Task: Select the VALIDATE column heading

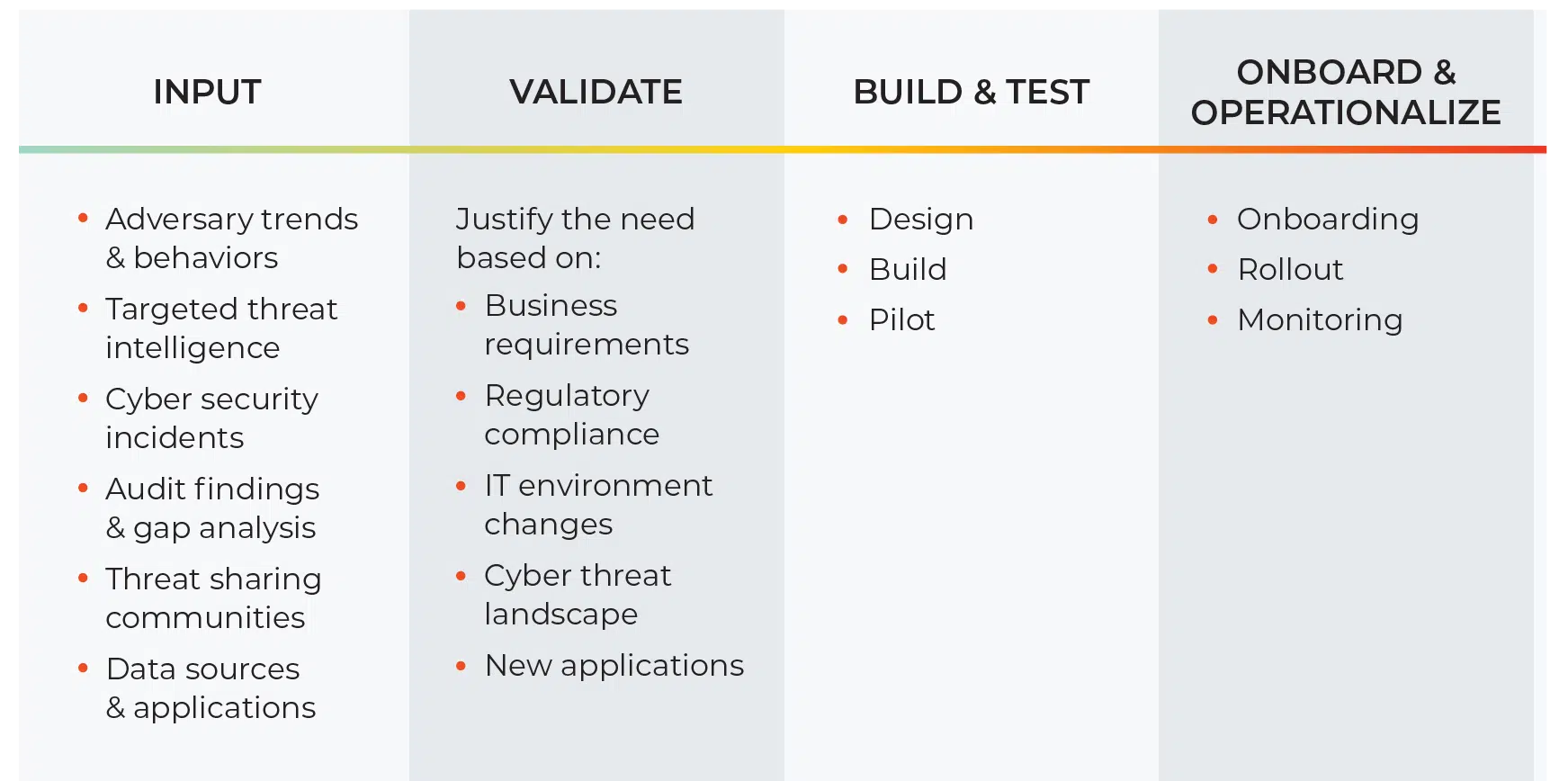Action: coord(596,92)
